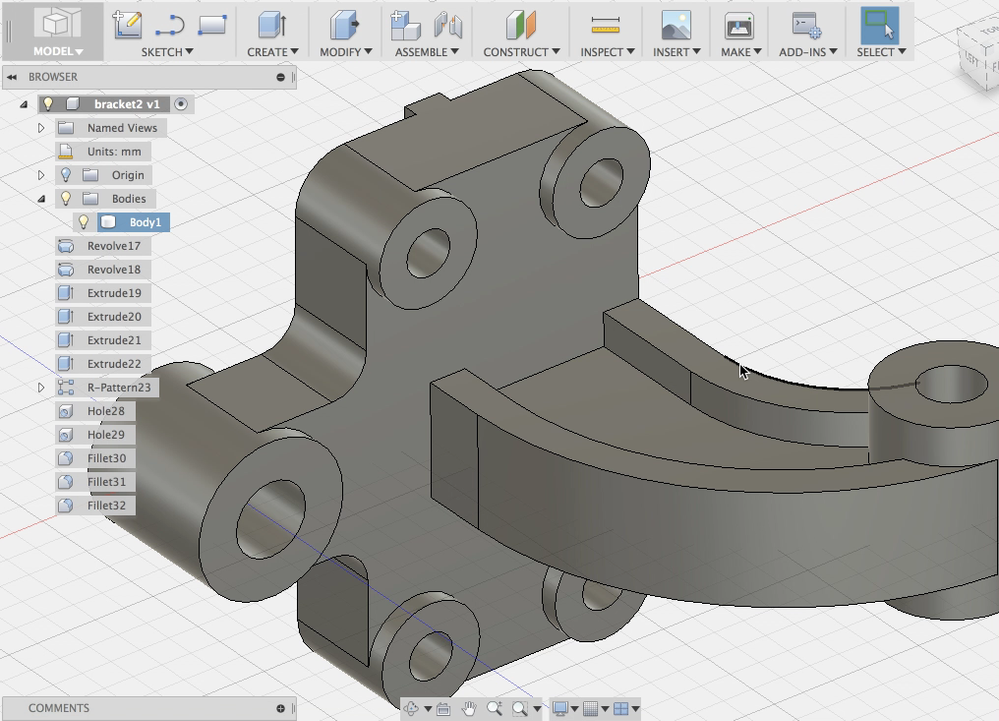Expand the Named Views folder

coord(41,128)
